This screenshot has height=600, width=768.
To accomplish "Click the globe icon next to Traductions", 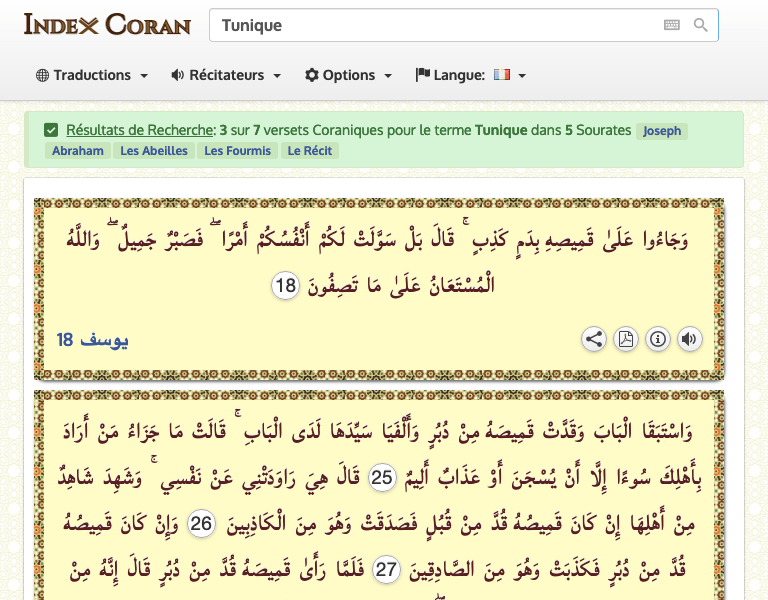I will [x=42, y=75].
